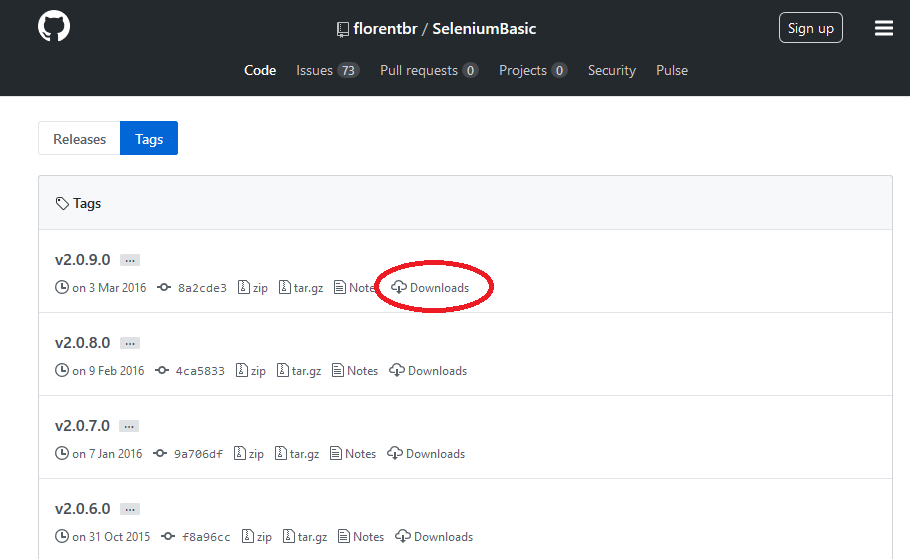Click the 73 issues counter badge
910x559 pixels.
point(348,70)
